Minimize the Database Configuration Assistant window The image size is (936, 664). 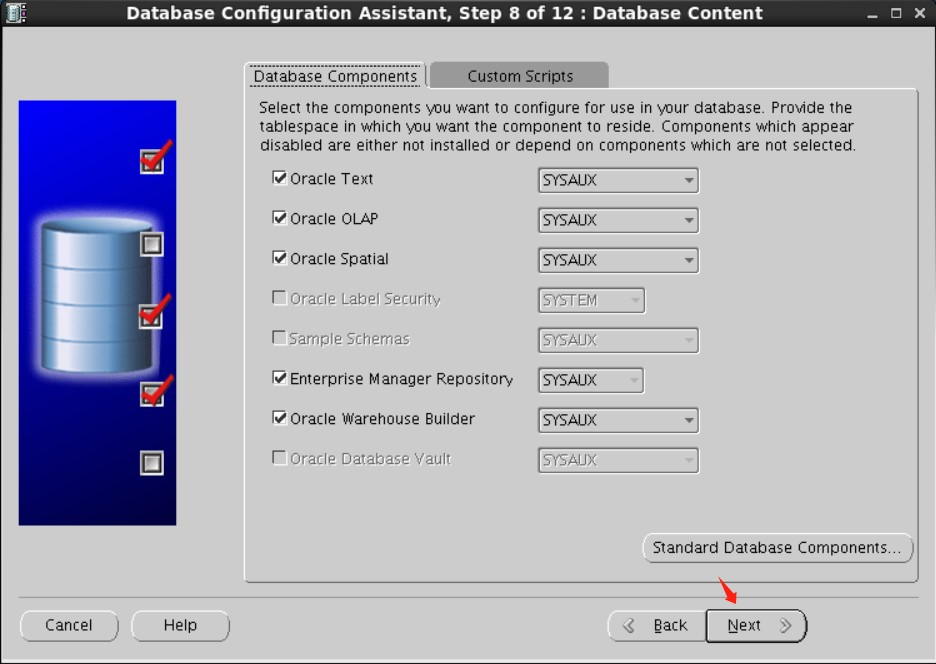[872, 13]
